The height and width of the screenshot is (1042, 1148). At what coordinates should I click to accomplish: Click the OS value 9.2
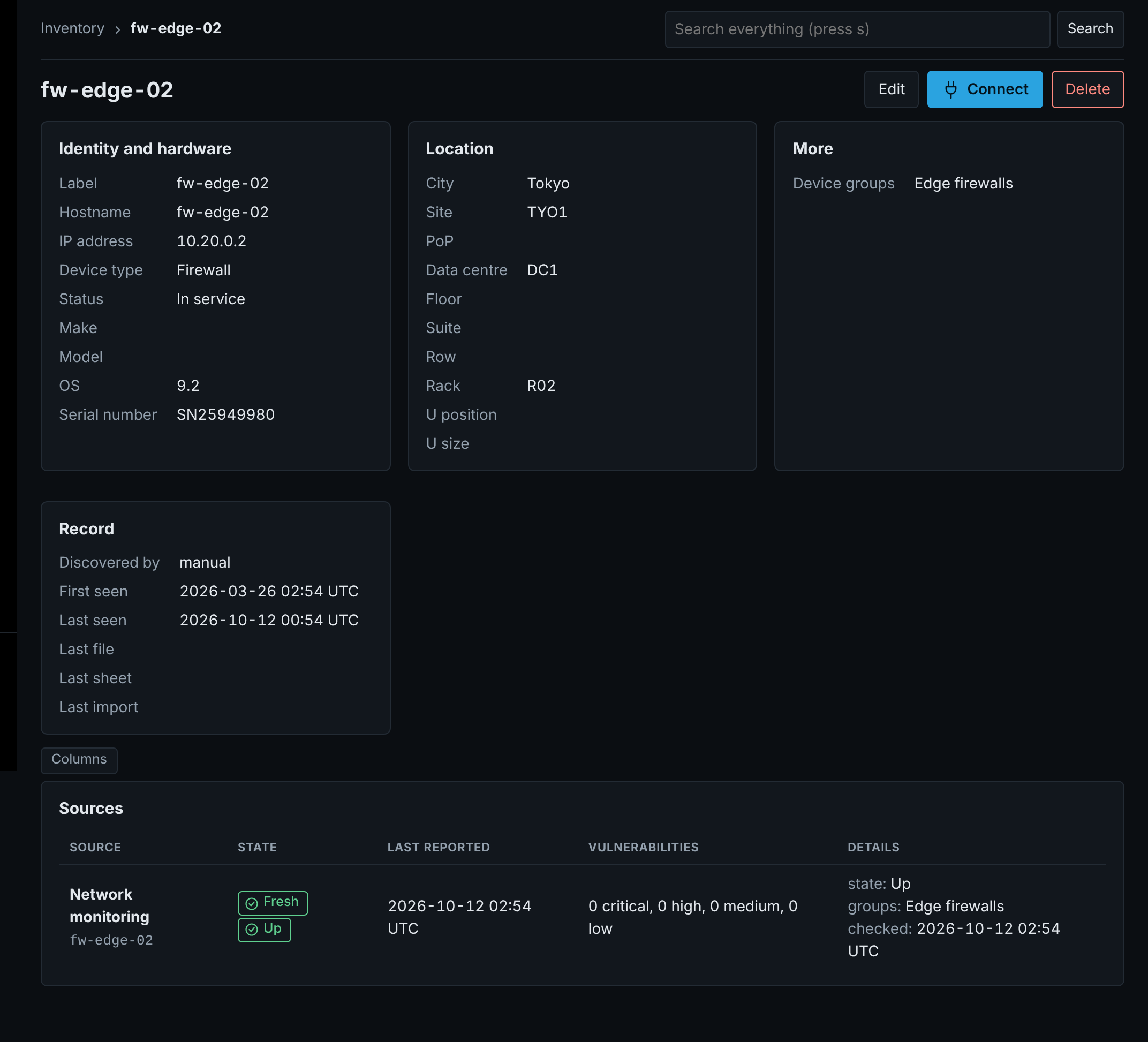click(x=188, y=386)
